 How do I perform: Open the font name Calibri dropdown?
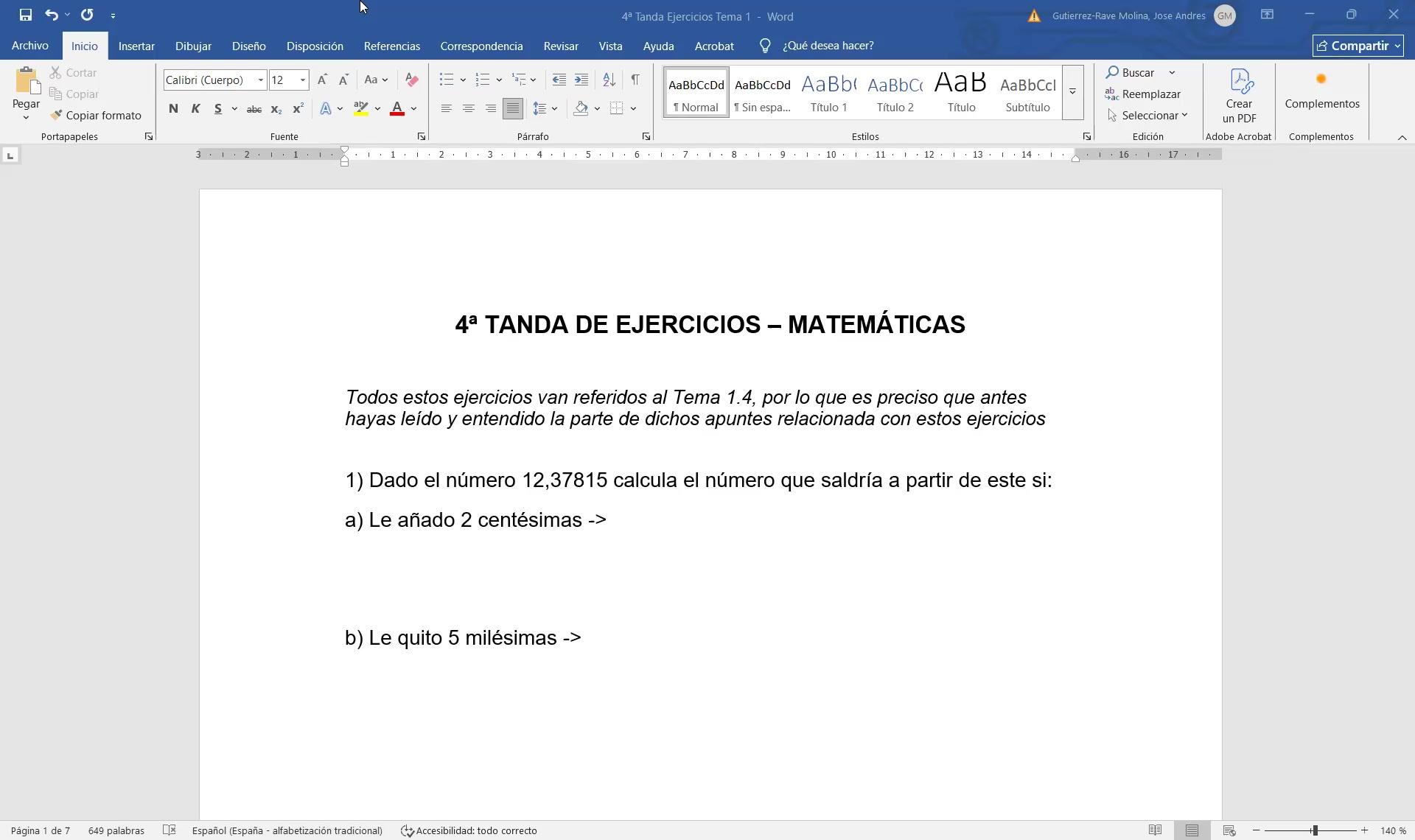pyautogui.click(x=260, y=80)
